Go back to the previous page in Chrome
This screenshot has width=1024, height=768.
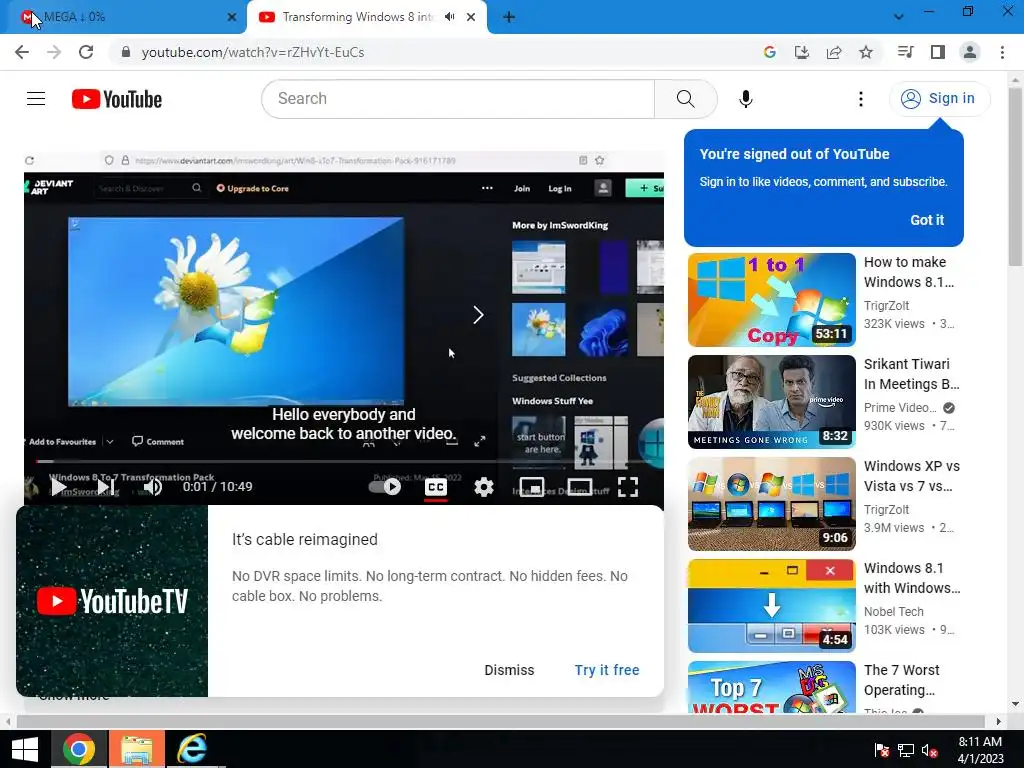point(22,52)
